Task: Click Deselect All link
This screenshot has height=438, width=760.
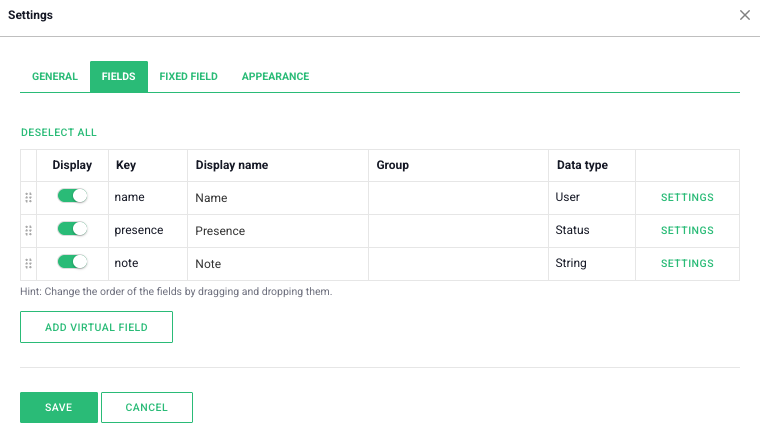Action: click(59, 132)
